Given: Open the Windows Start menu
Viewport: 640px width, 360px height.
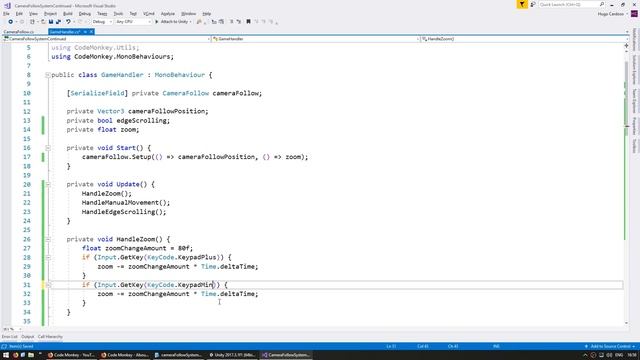Looking at the screenshot, I should pyautogui.click(x=5, y=355).
